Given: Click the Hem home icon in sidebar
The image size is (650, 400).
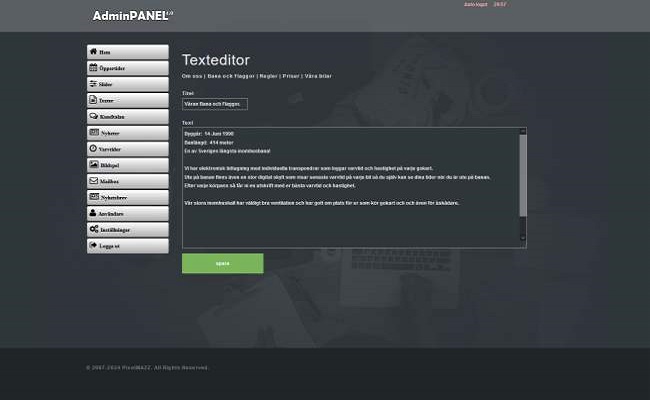Looking at the screenshot, I should tap(93, 52).
